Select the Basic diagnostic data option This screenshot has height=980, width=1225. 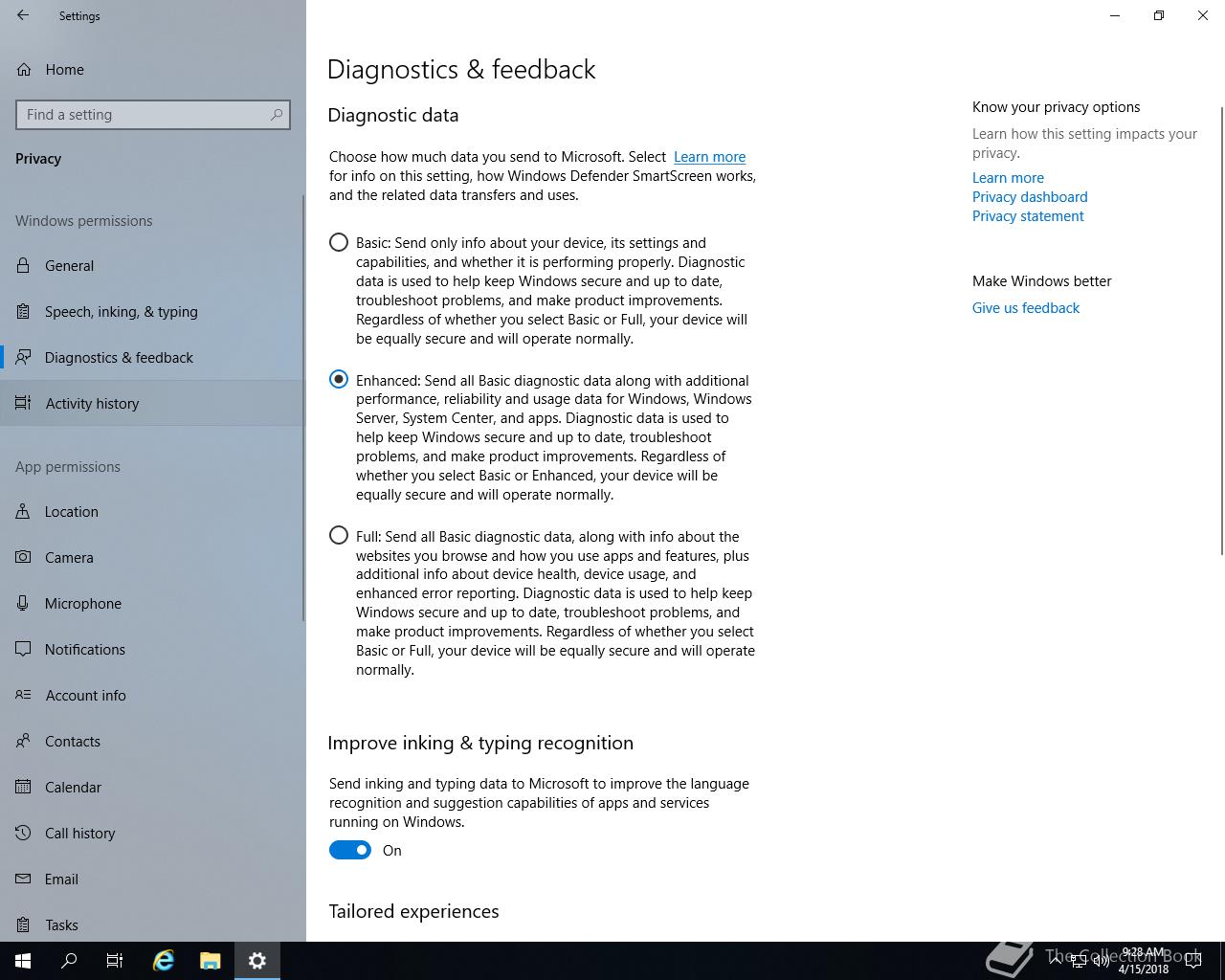tap(339, 242)
